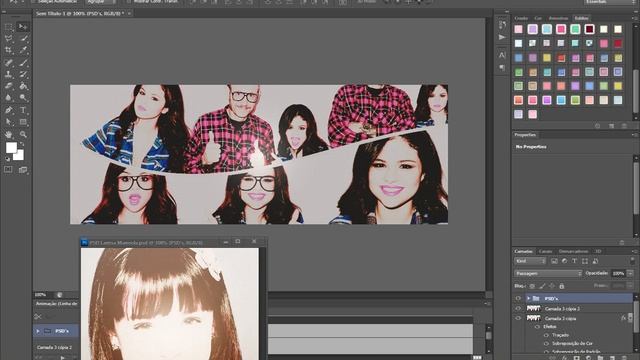Select the Magic Wand tool

pyautogui.click(x=23, y=38)
